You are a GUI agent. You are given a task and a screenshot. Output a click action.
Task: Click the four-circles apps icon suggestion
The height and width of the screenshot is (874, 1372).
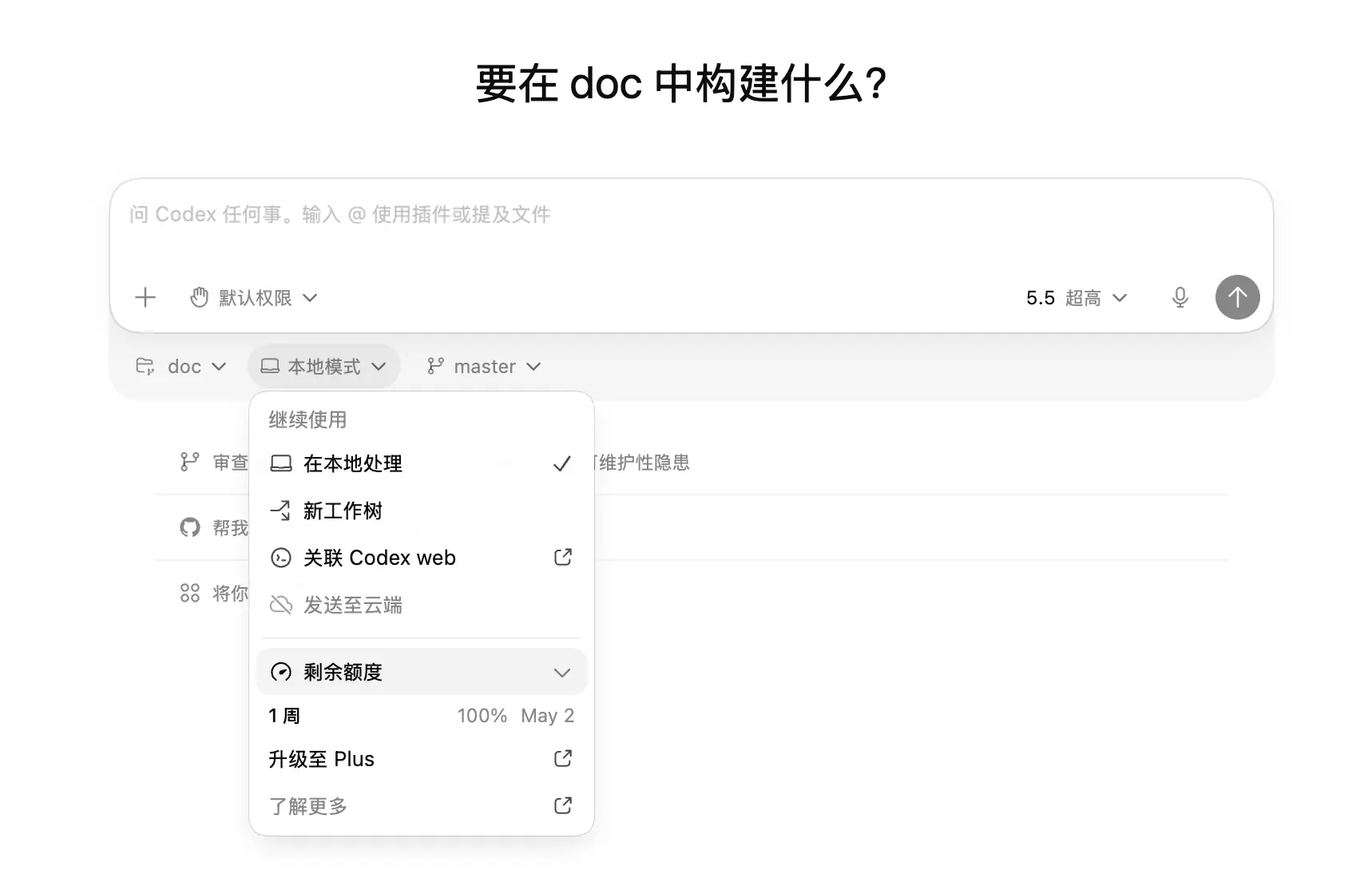pos(190,593)
